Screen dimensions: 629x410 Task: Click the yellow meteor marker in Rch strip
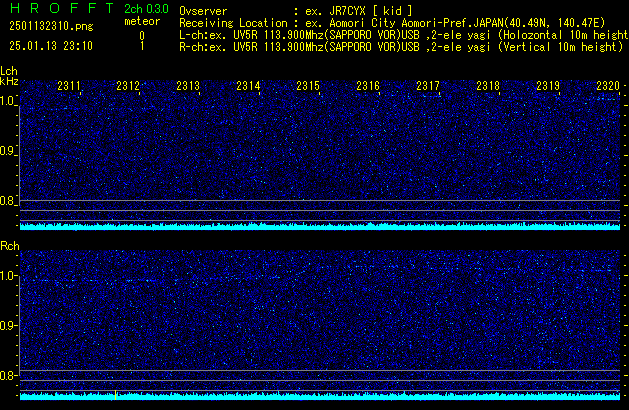(116, 395)
